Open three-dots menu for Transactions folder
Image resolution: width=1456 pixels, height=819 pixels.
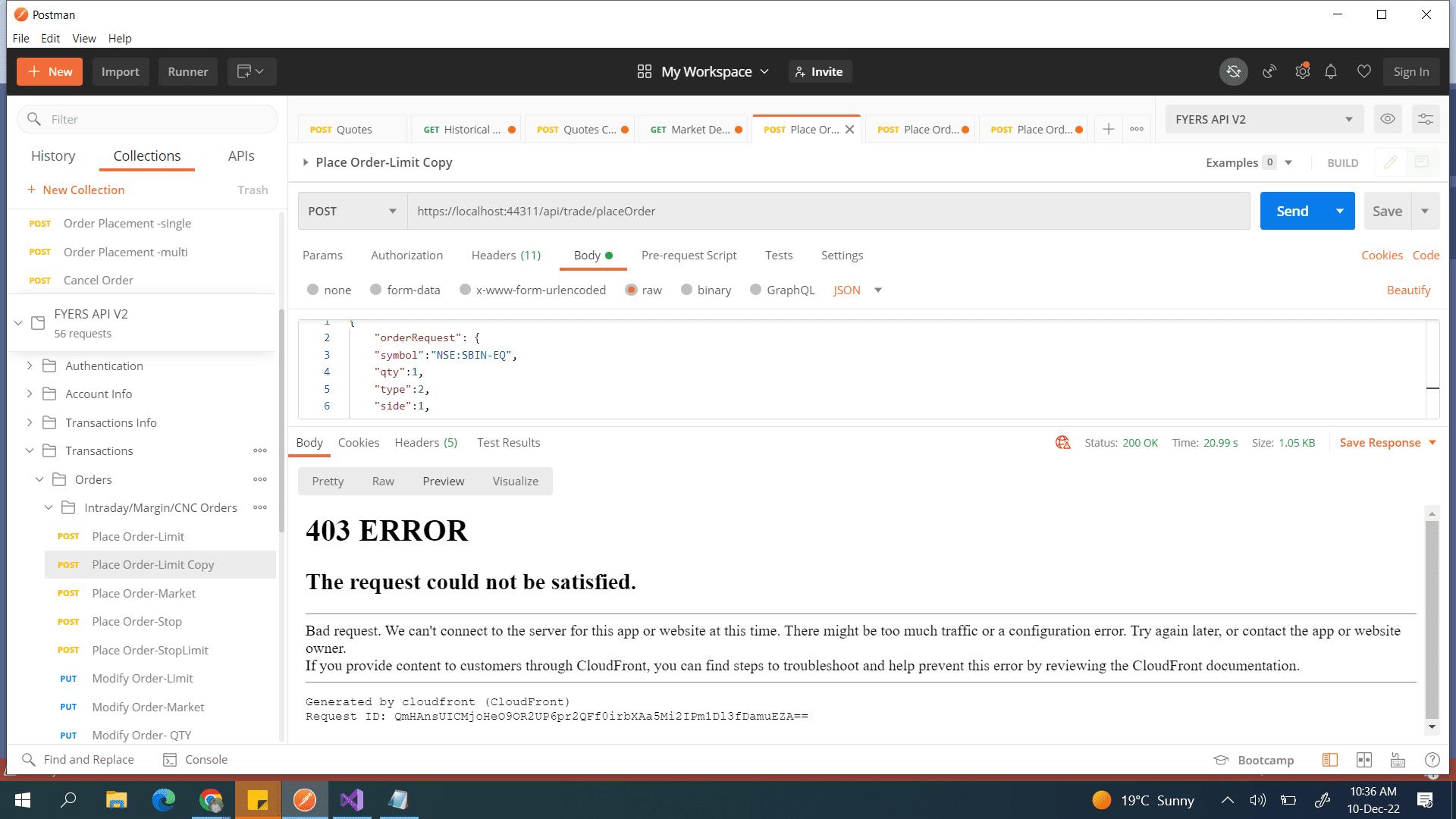tap(260, 450)
